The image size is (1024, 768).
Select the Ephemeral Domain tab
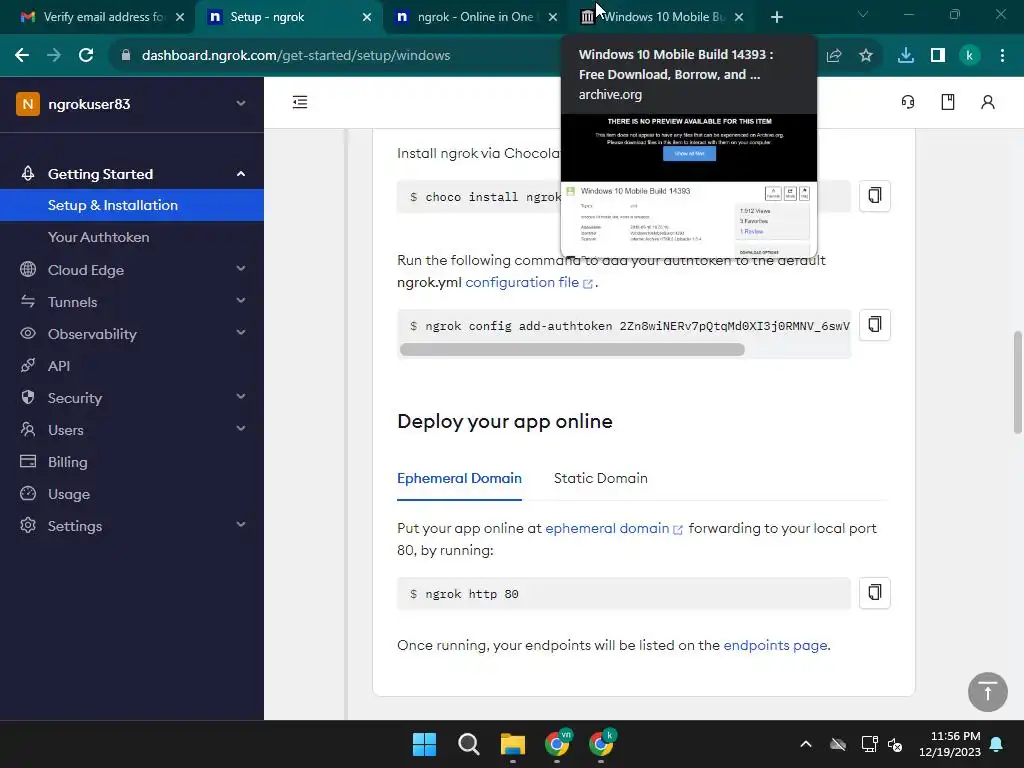(459, 478)
